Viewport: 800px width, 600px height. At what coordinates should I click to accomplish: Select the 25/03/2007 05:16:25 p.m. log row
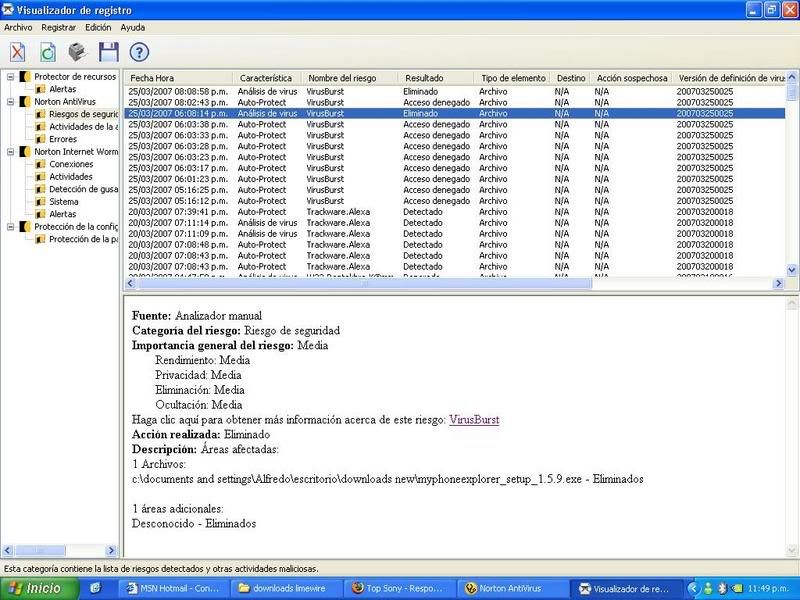tap(455, 190)
